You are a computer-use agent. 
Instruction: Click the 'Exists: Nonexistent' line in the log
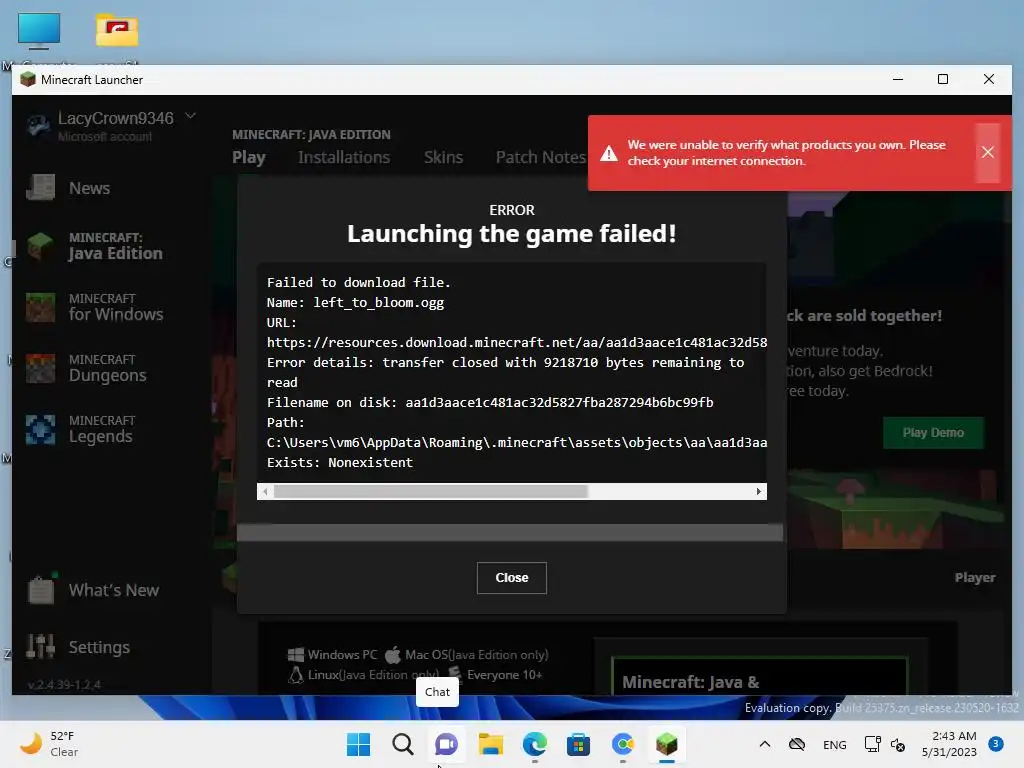pyautogui.click(x=340, y=462)
